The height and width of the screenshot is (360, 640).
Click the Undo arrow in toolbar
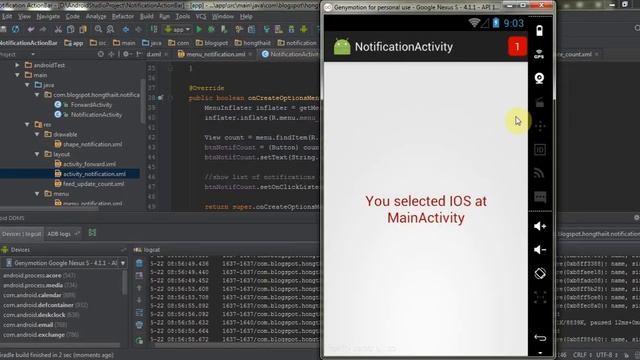[x=31, y=29]
